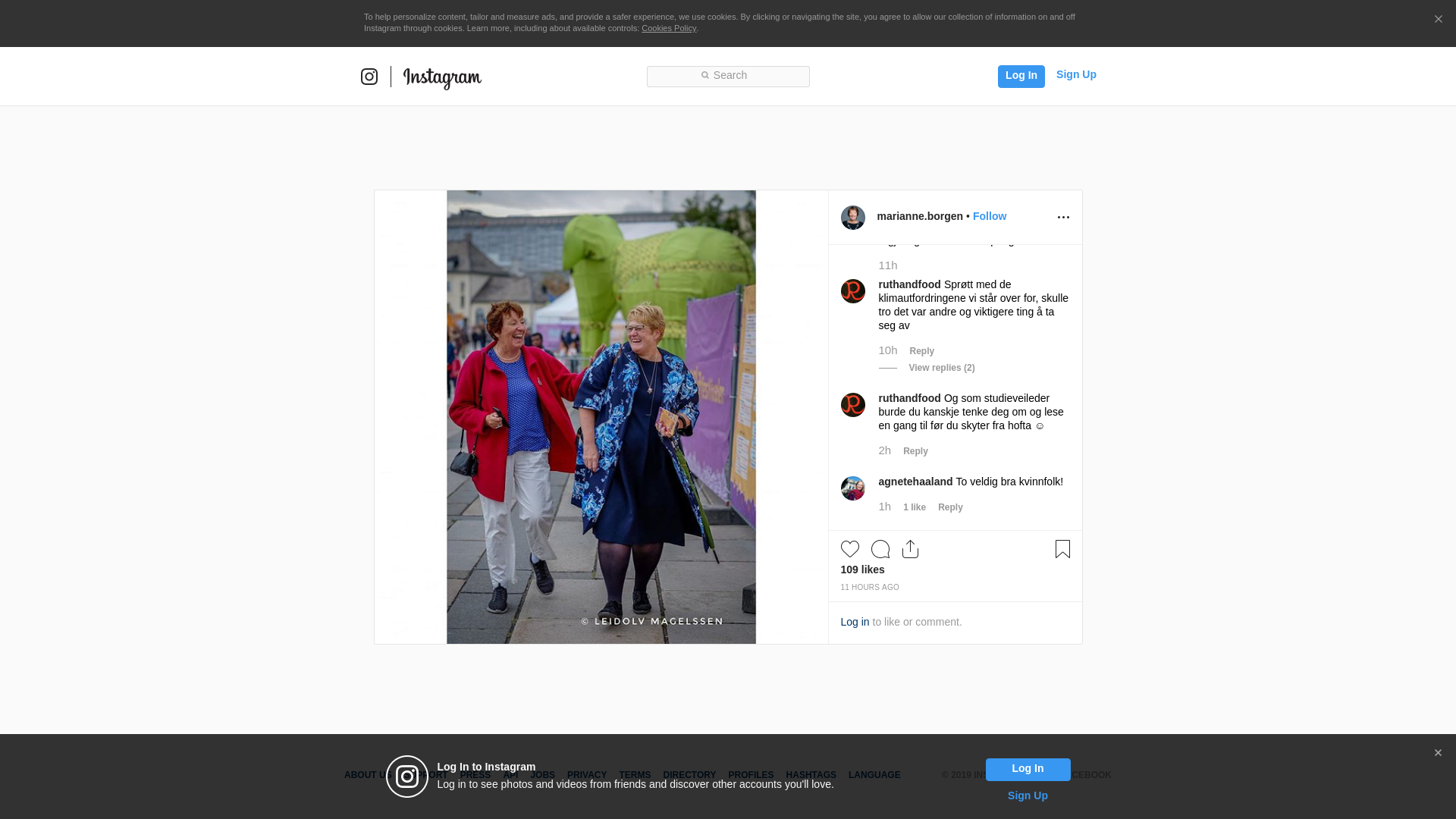Click the Instagram wordmark logo
1456x819 pixels.
coord(442,77)
